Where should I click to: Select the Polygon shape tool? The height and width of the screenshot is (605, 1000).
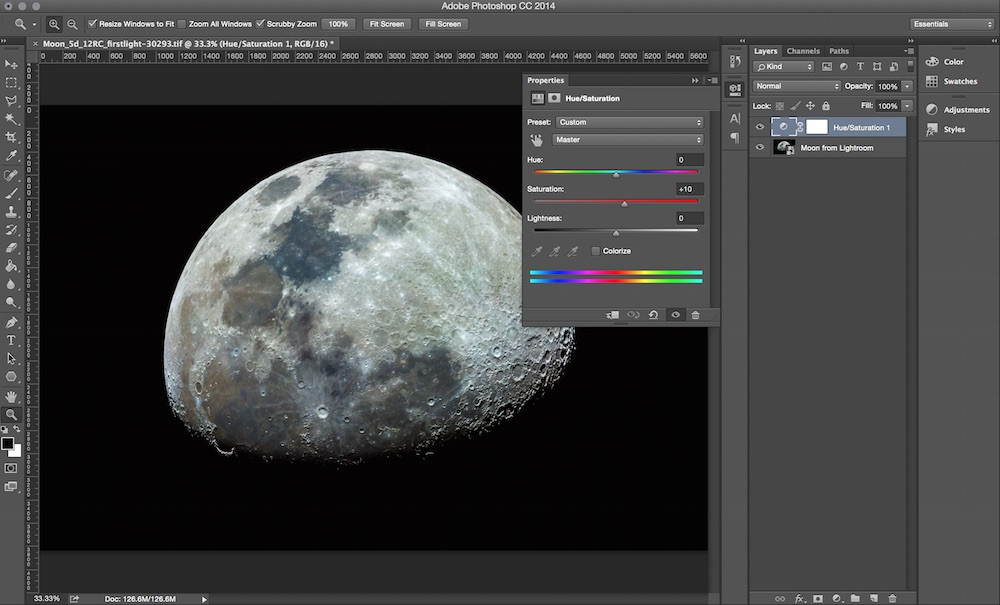click(x=11, y=377)
